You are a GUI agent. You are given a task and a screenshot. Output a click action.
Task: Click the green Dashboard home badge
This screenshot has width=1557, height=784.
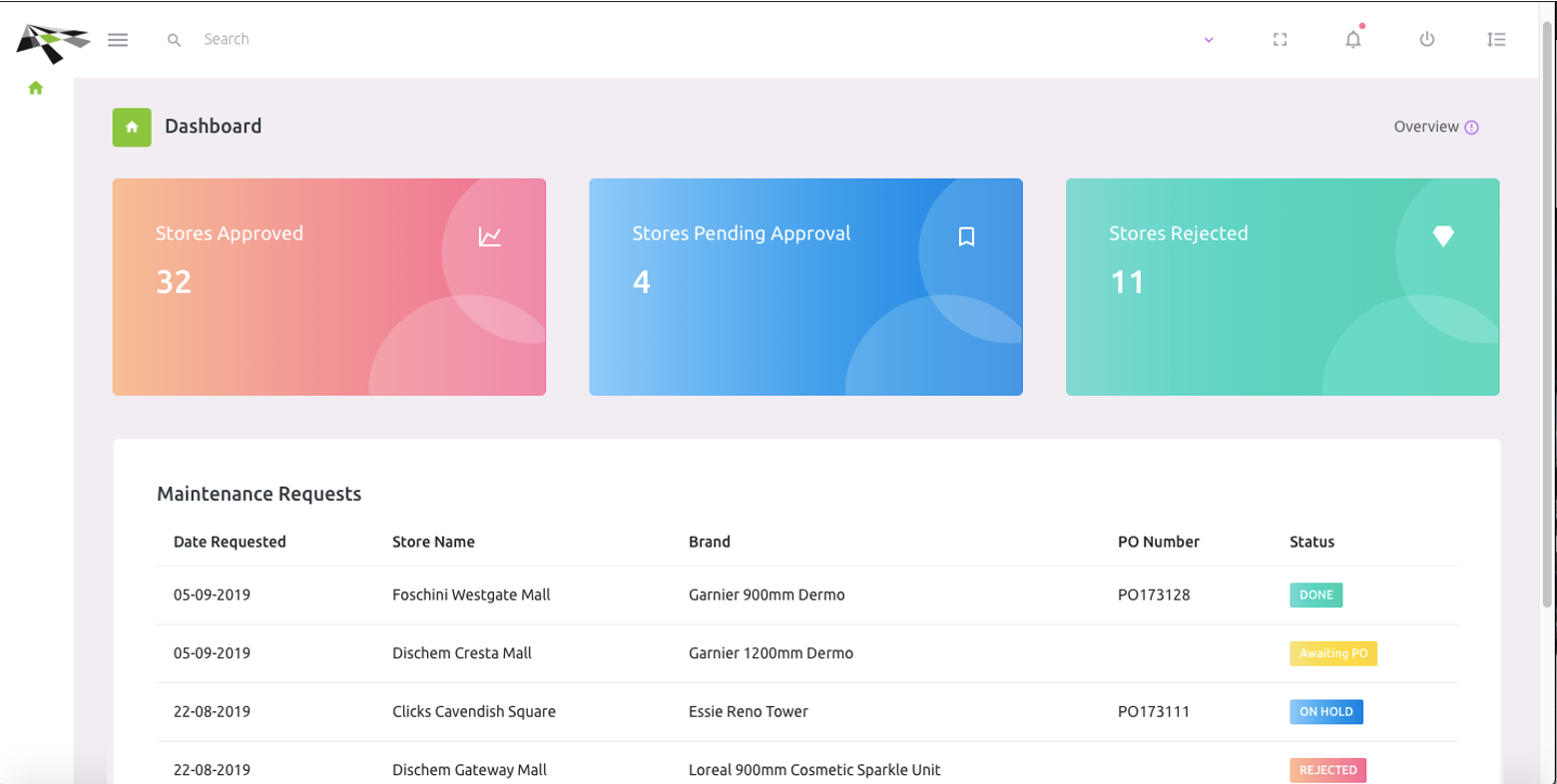coord(132,127)
